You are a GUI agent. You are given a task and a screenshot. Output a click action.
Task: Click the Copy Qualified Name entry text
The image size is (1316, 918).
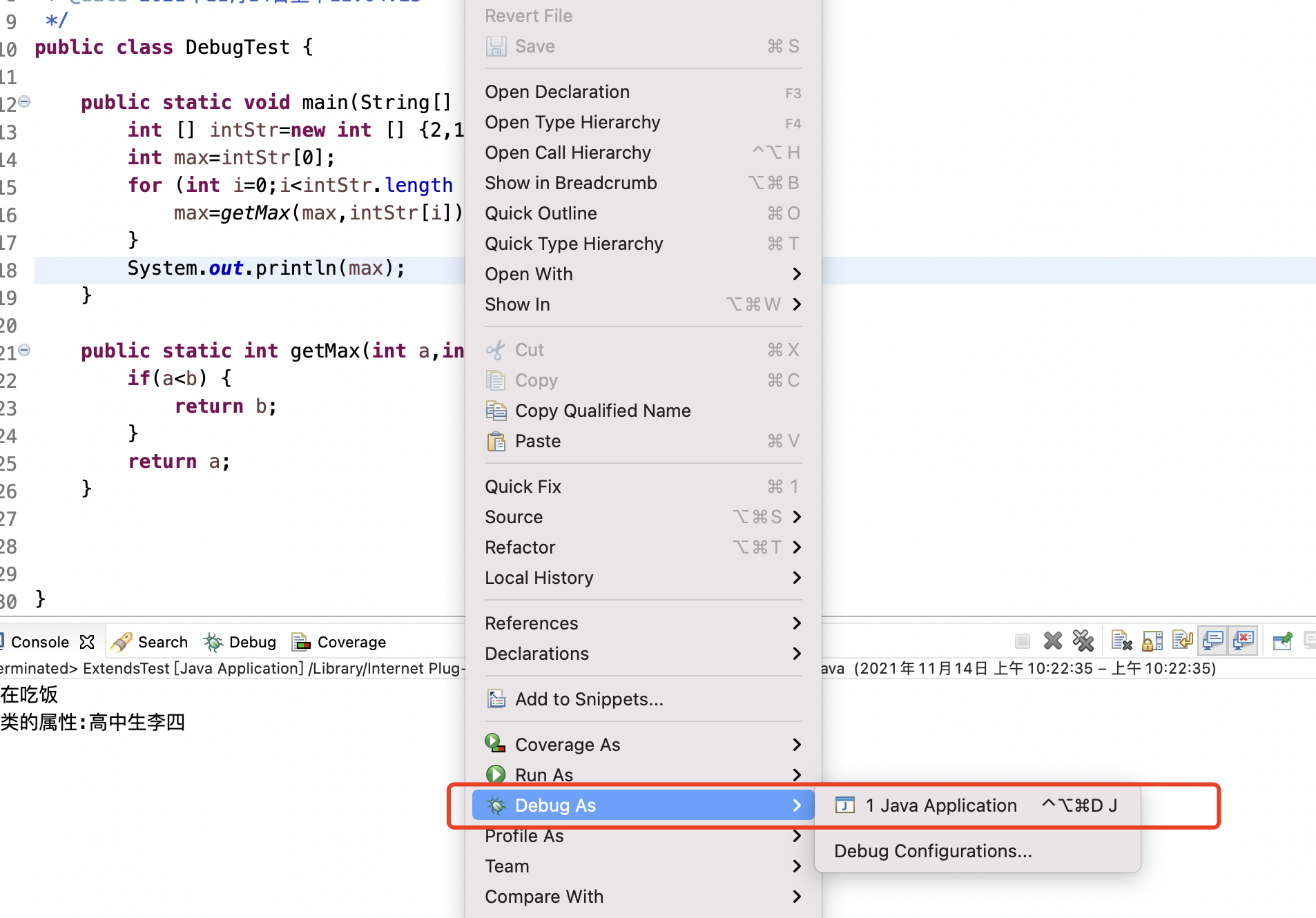[x=603, y=411]
